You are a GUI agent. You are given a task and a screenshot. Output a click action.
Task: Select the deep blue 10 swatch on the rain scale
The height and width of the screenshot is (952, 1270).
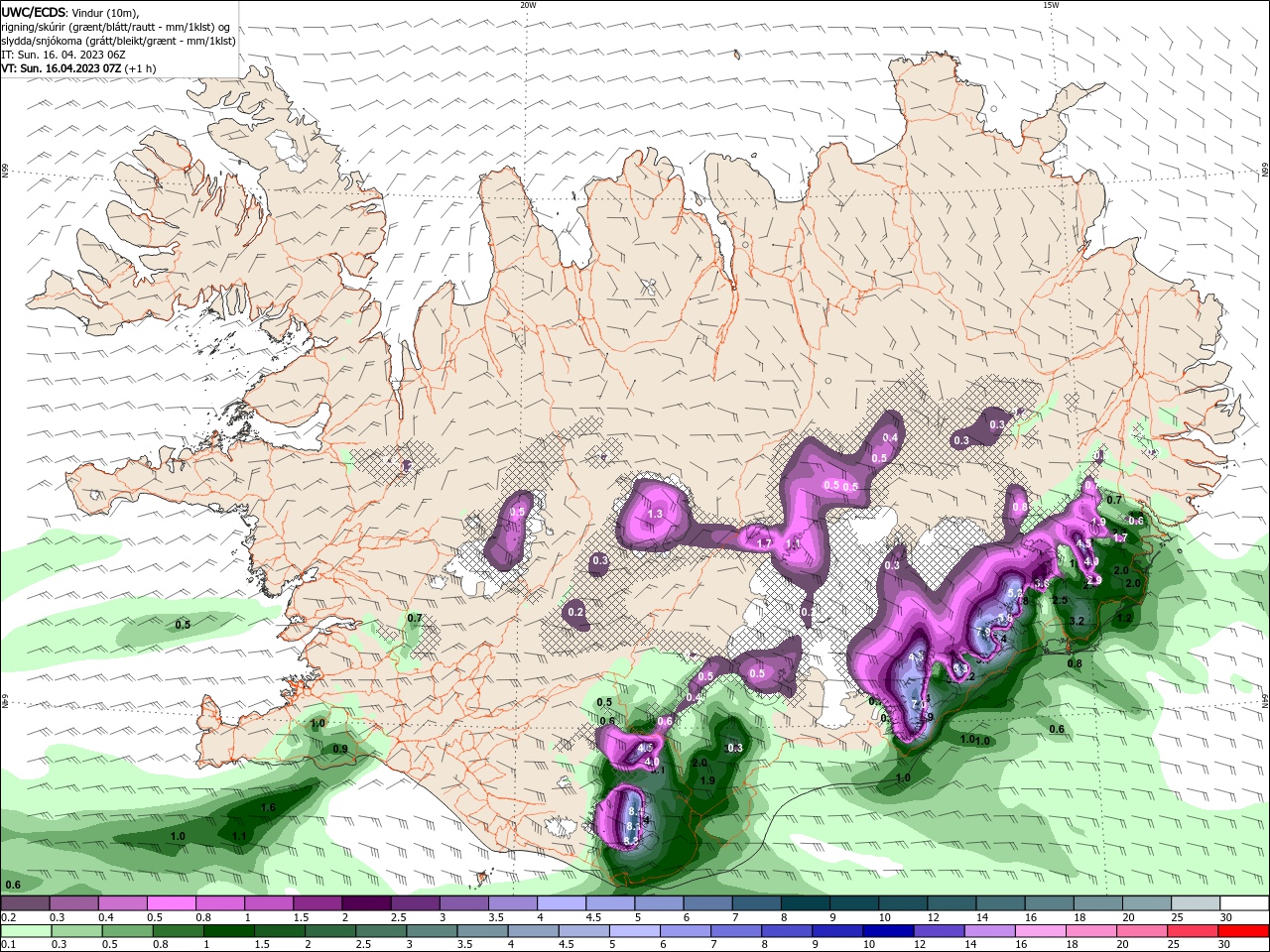tap(888, 931)
